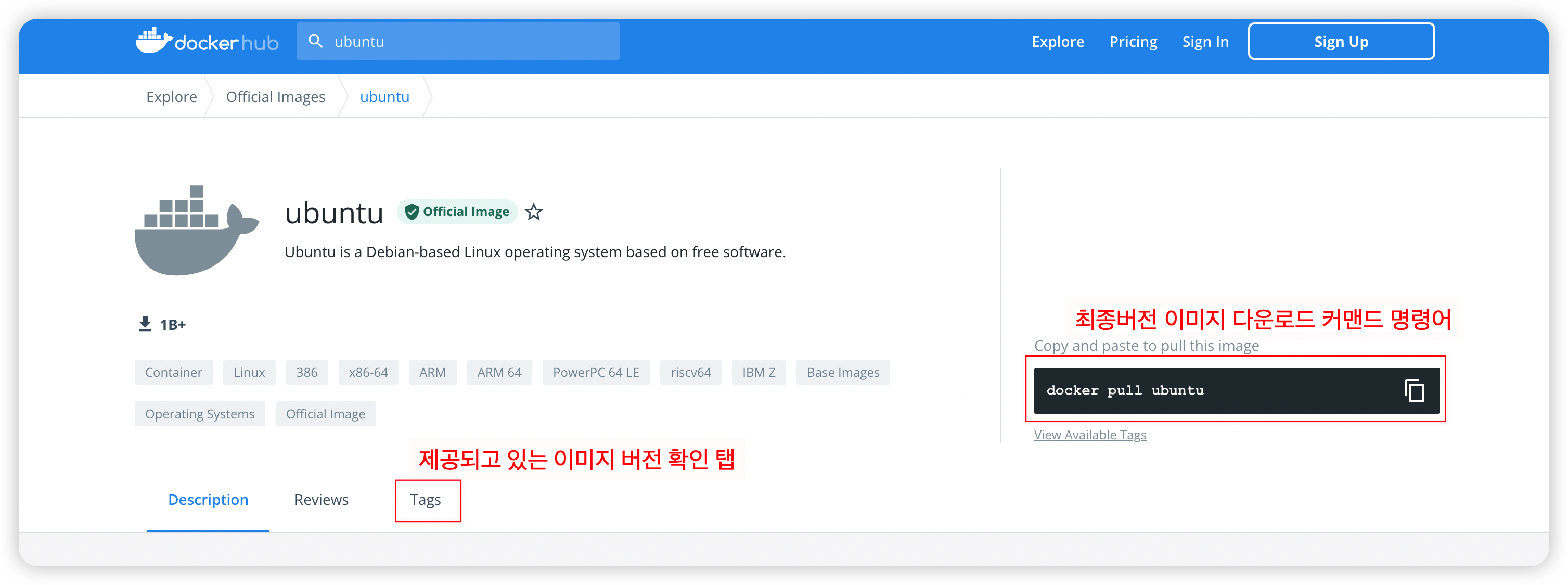Open View Available Tags link
The height and width of the screenshot is (585, 1568).
(1089, 435)
